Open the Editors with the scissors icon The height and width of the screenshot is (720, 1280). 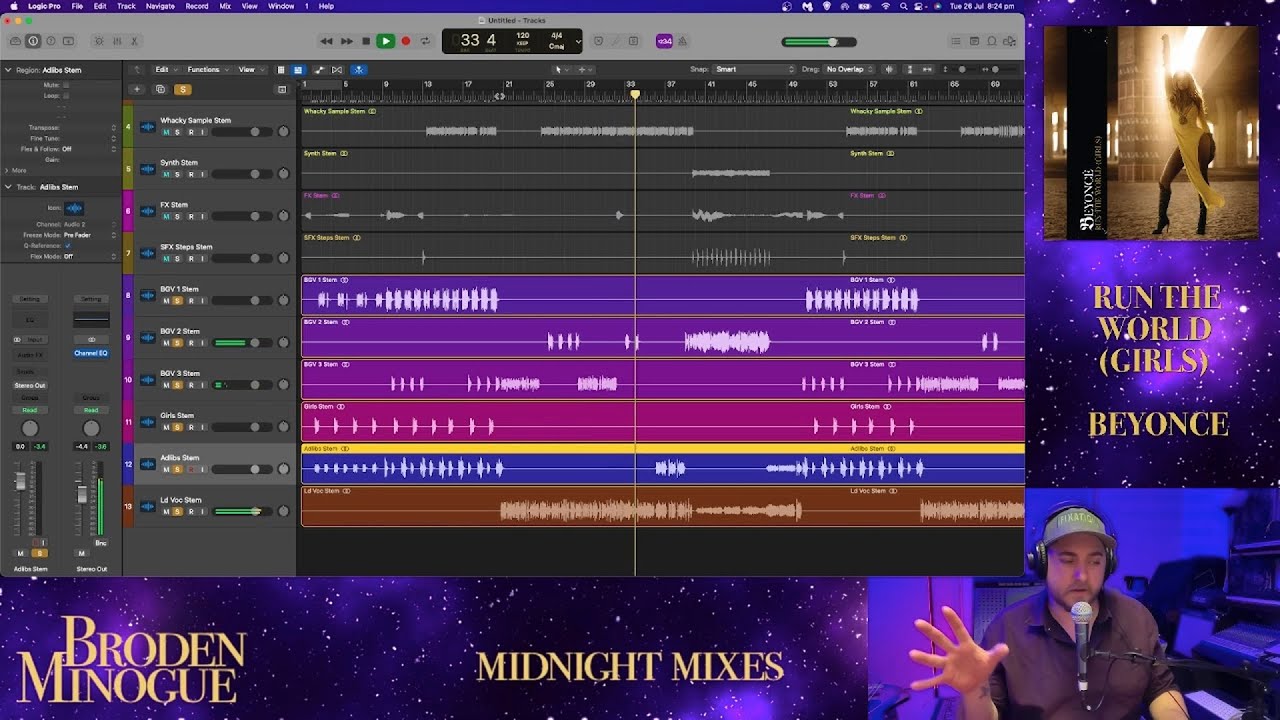tap(134, 41)
